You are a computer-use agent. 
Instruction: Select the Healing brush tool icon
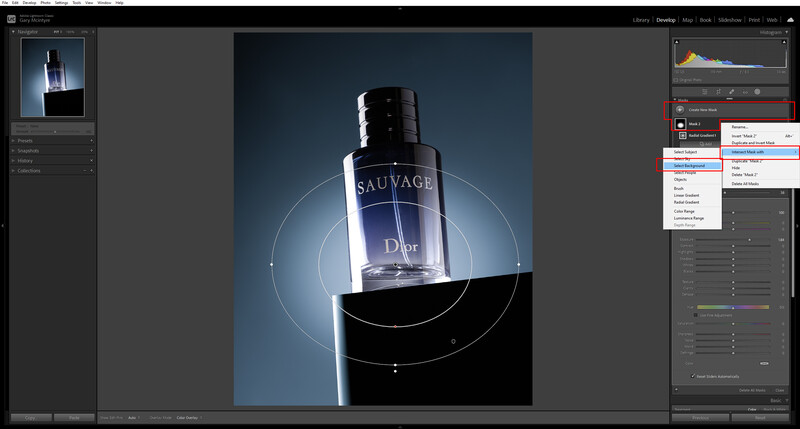(x=732, y=92)
